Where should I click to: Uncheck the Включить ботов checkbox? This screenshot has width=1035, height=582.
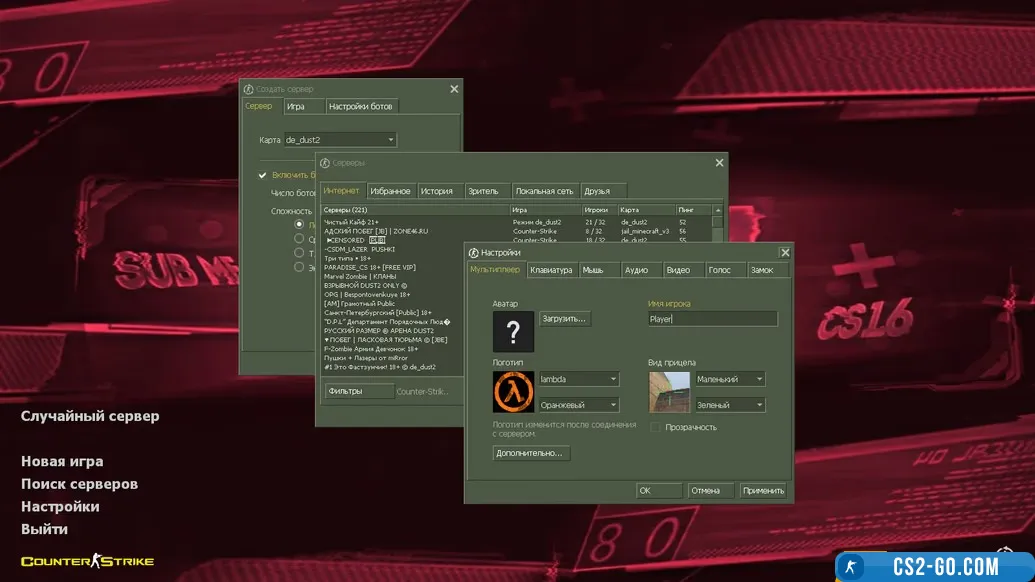[x=263, y=175]
